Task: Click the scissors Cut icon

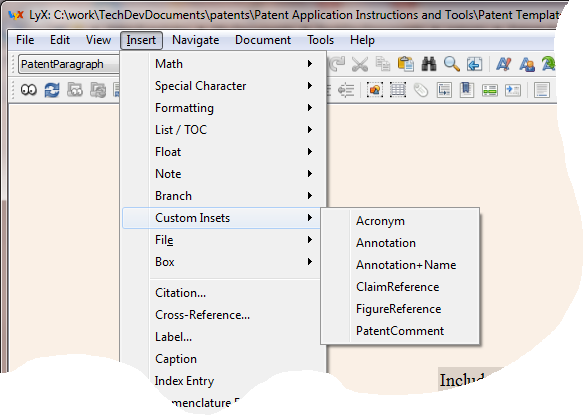Action: tap(359, 64)
